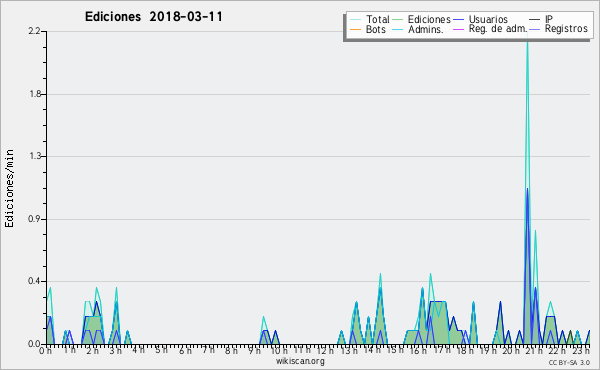Click the '3 h' x-axis label
600x370 pixels.
click(x=115, y=350)
